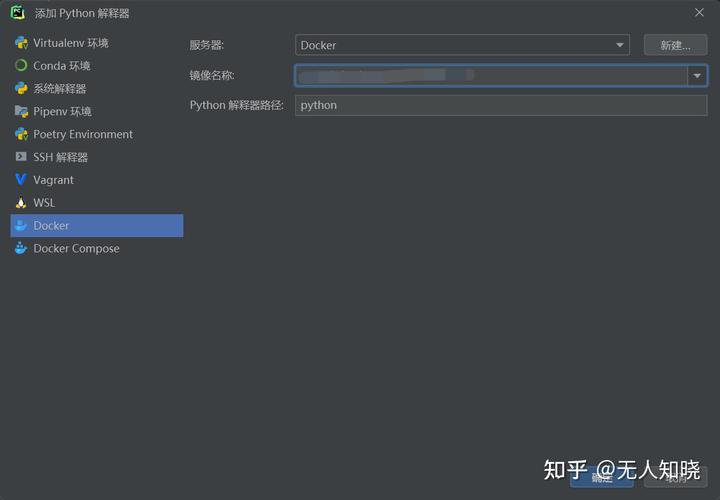Image resolution: width=720 pixels, height=500 pixels.
Task: Select Virtualenv 环境 in the sidebar
Action: point(97,43)
